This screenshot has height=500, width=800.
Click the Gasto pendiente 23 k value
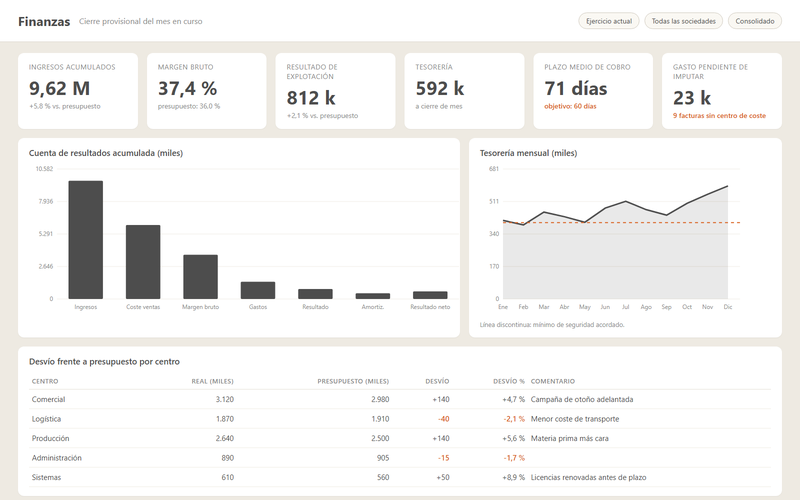[692, 97]
